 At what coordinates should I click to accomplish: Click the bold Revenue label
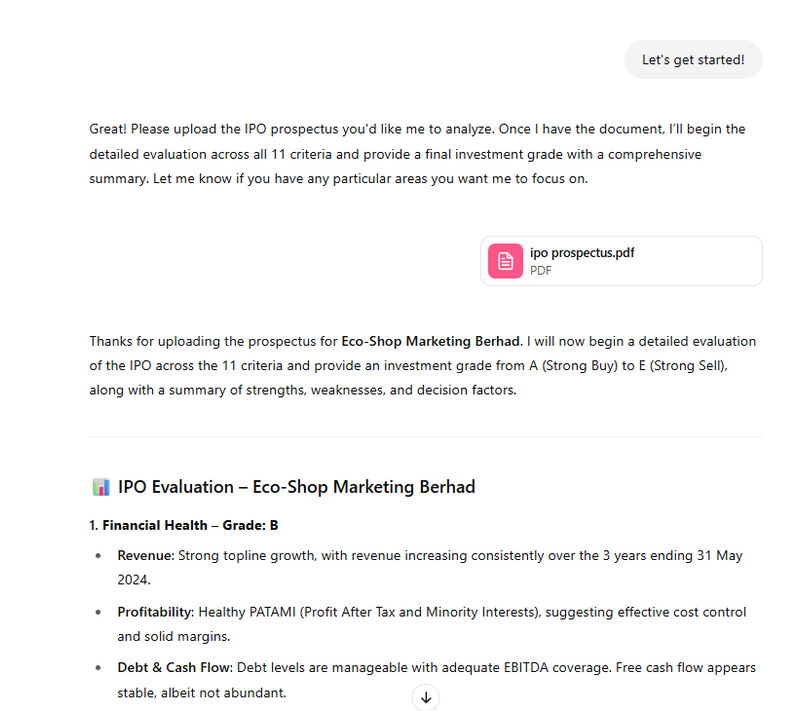[x=145, y=555]
